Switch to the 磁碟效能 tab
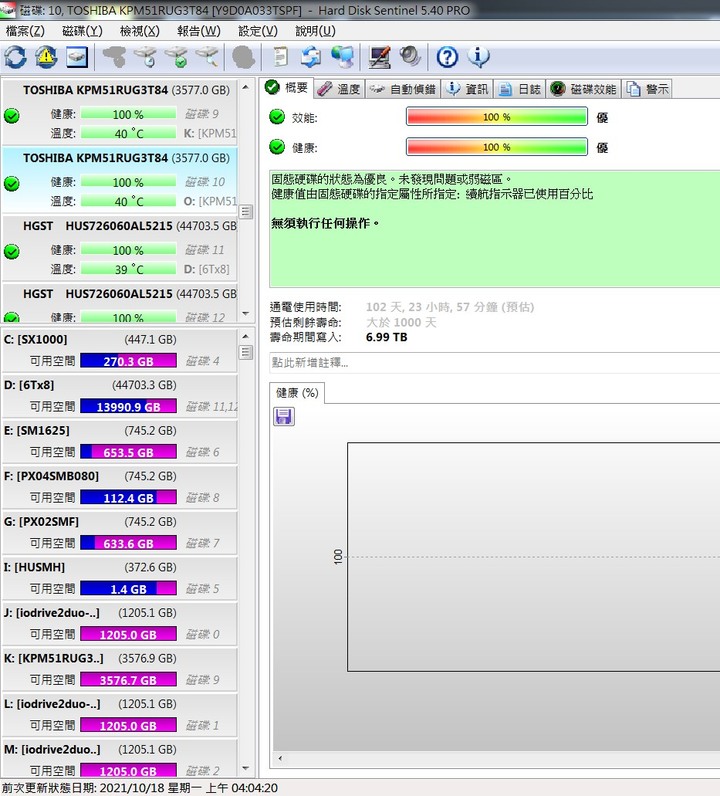 [583, 89]
